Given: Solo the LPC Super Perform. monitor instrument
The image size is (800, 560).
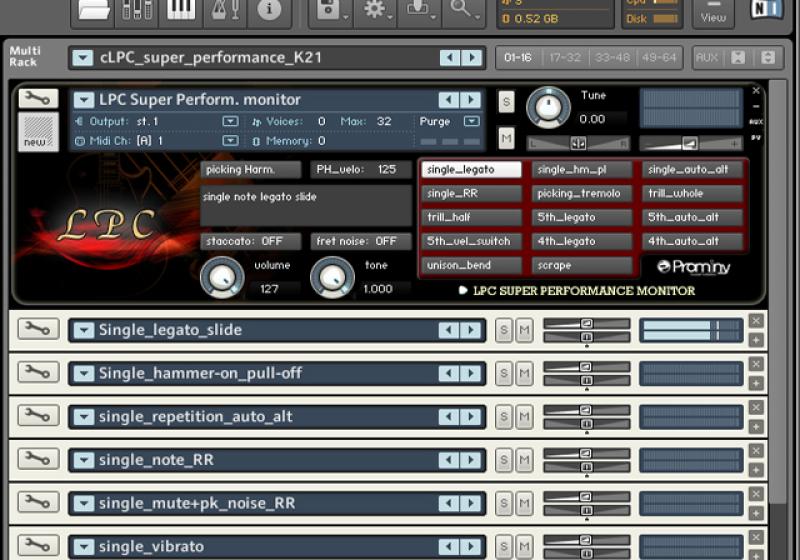Looking at the screenshot, I should [506, 101].
